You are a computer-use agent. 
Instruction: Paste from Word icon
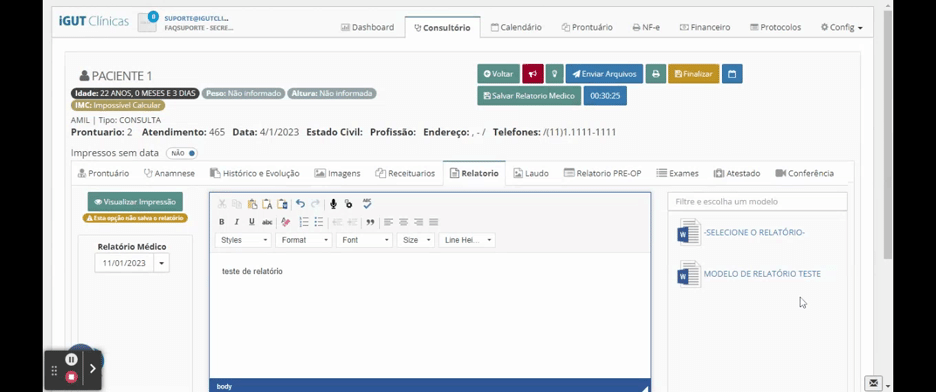coord(282,204)
